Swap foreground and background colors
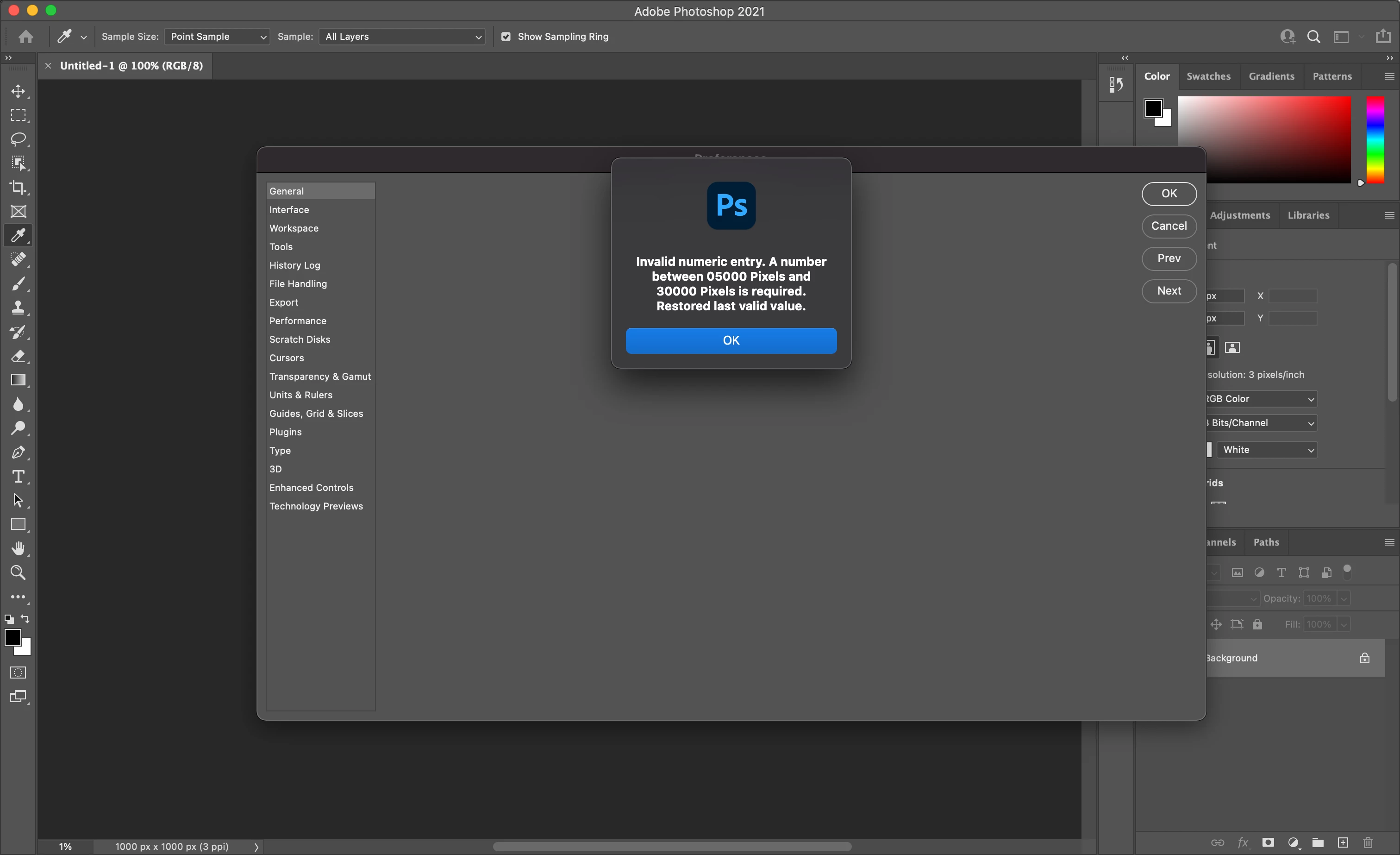The width and height of the screenshot is (1400, 855). tap(25, 618)
